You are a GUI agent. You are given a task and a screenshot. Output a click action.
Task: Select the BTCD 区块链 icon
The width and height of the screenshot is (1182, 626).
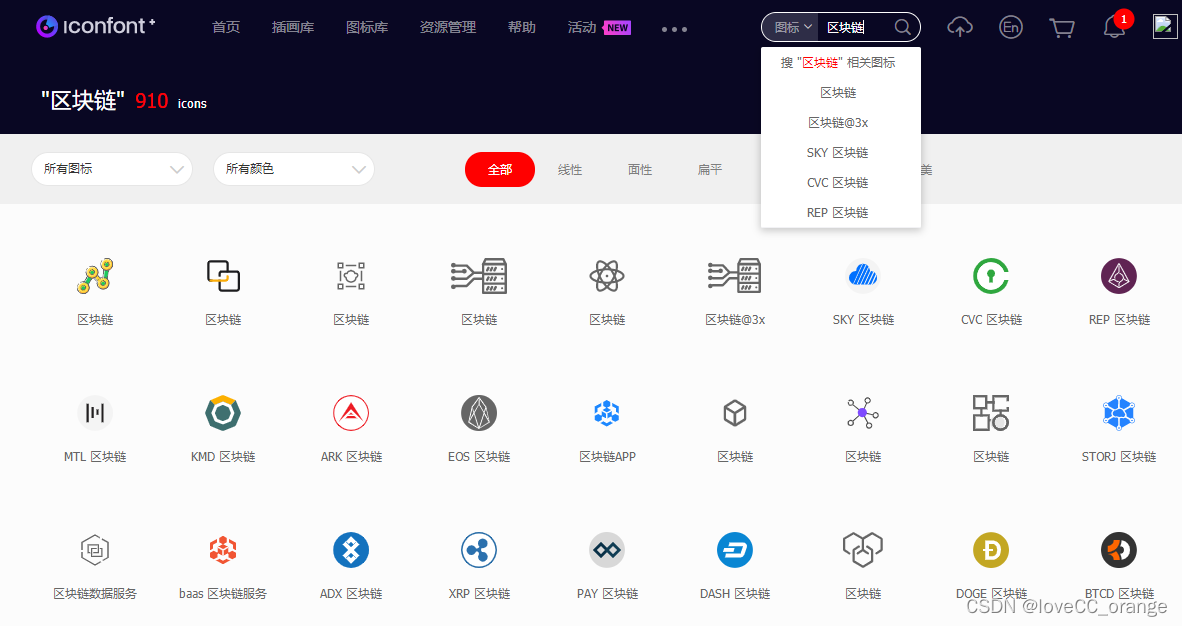coord(1119,550)
